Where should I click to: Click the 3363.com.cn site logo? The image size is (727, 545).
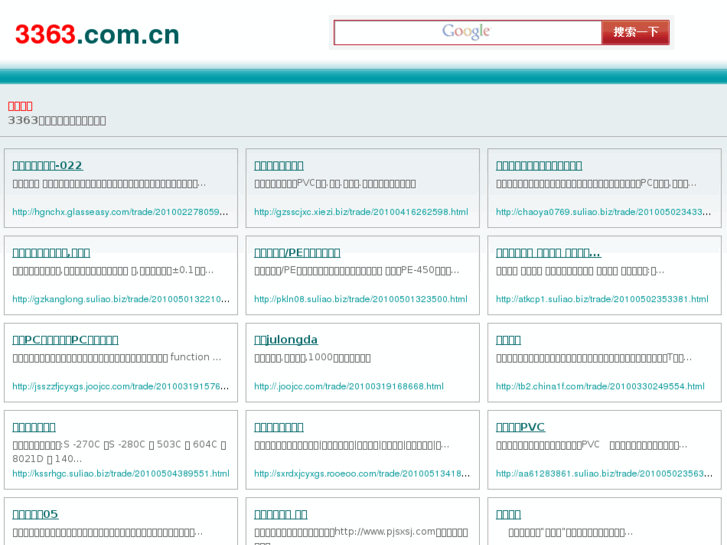(x=97, y=35)
